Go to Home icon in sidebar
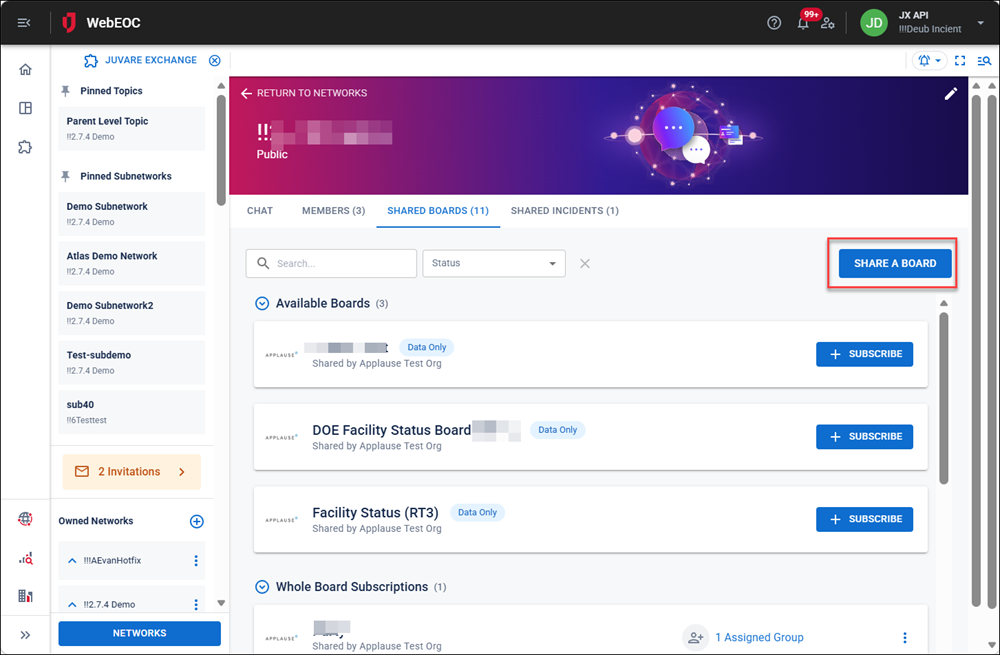 pos(26,69)
